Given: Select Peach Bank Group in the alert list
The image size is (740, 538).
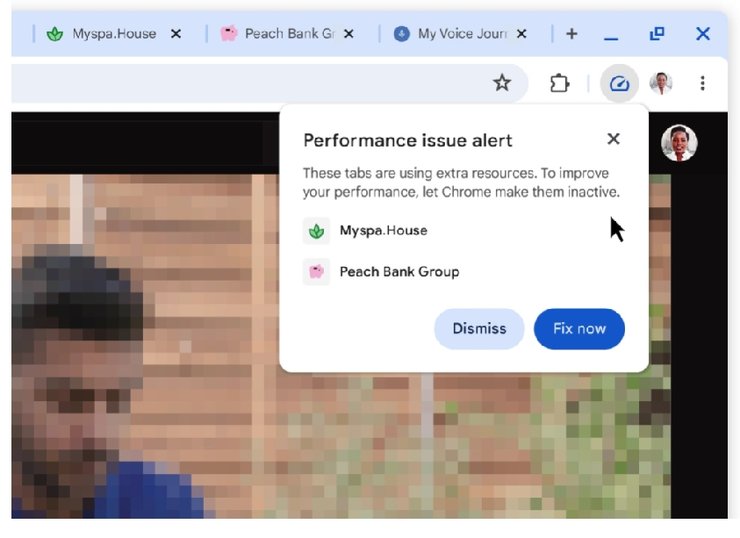Looking at the screenshot, I should pyautogui.click(x=398, y=272).
